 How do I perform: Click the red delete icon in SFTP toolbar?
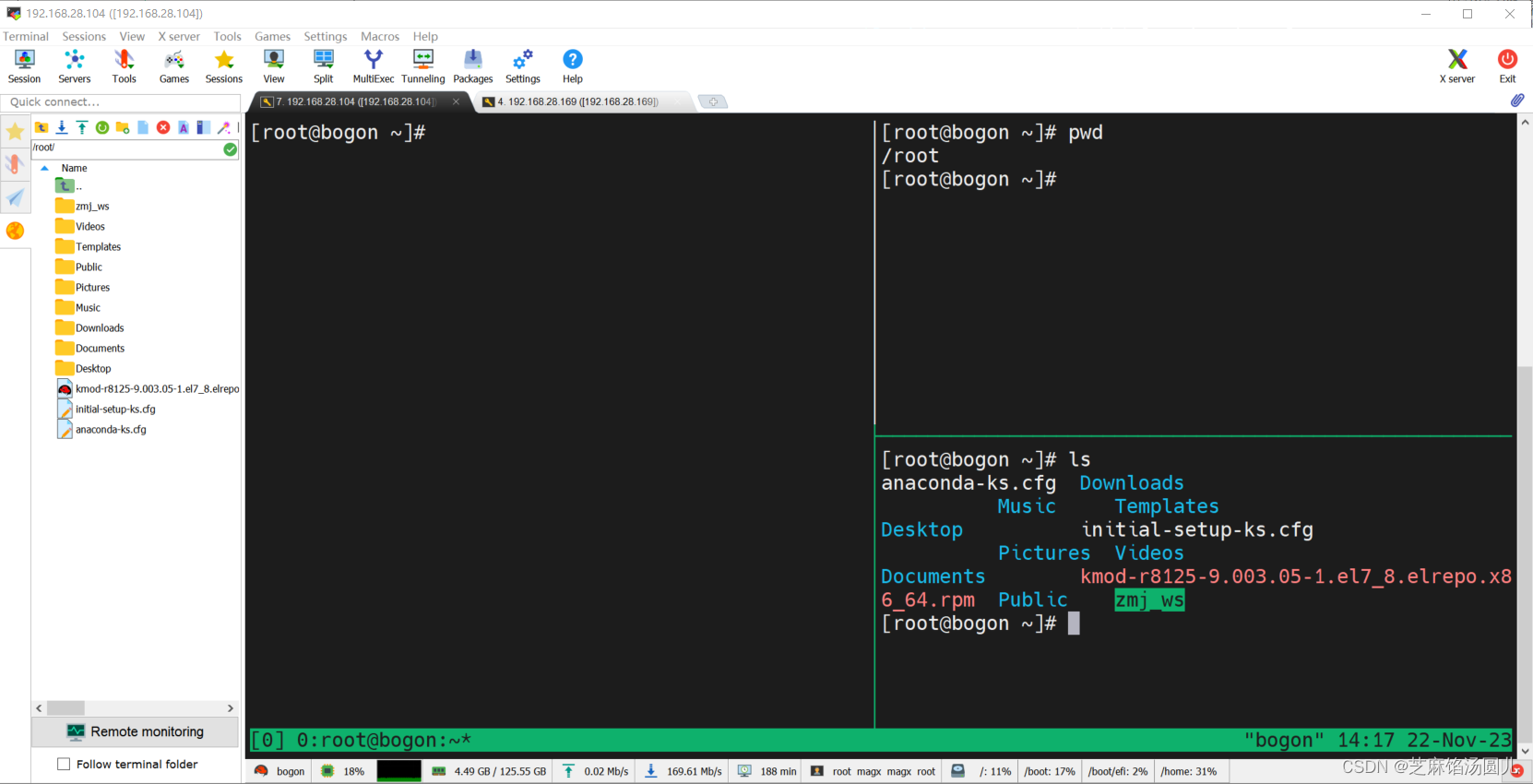click(x=163, y=127)
